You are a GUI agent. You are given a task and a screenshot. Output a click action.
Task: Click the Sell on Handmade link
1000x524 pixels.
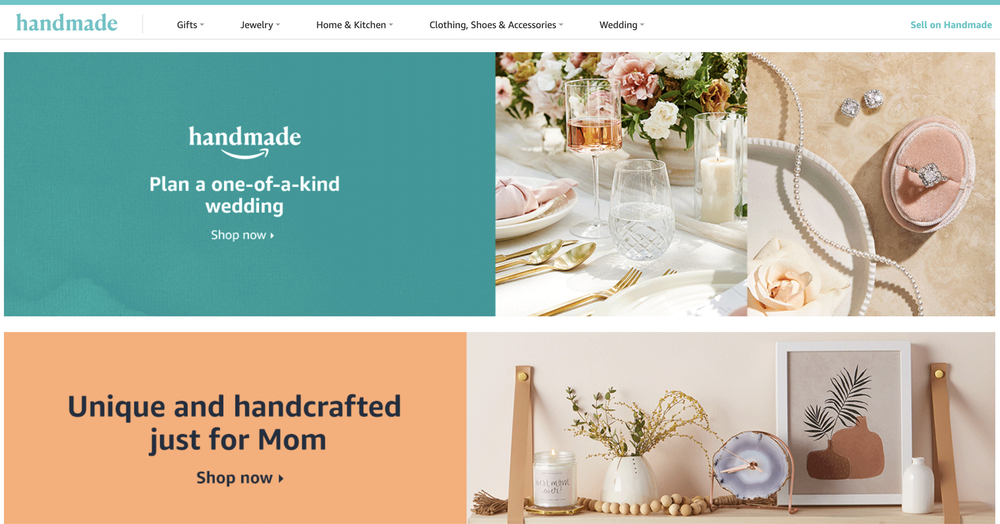click(x=951, y=25)
